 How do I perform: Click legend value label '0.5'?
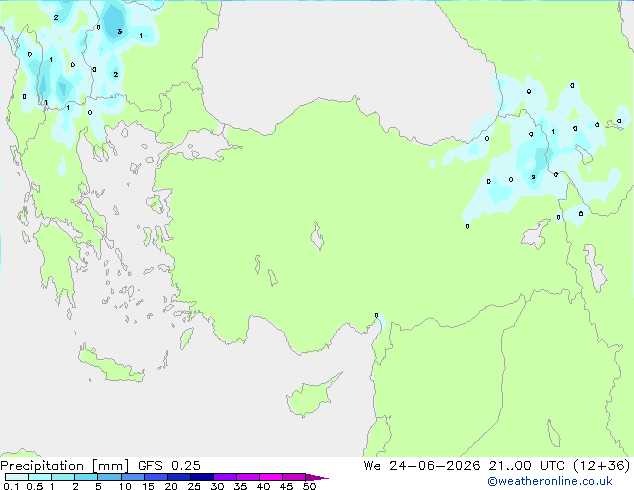pos(34,486)
